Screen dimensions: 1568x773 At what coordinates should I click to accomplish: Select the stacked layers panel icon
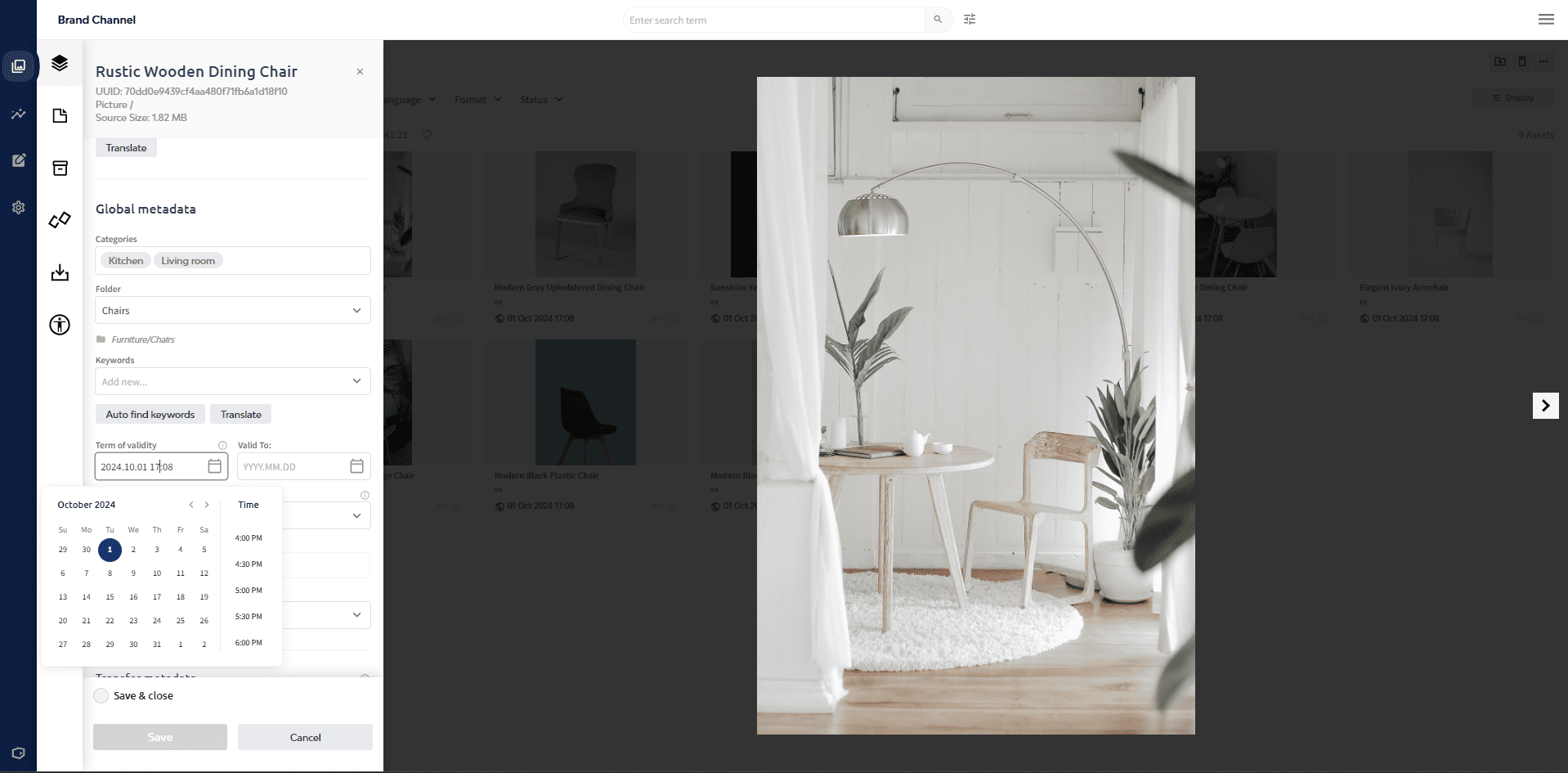(60, 63)
